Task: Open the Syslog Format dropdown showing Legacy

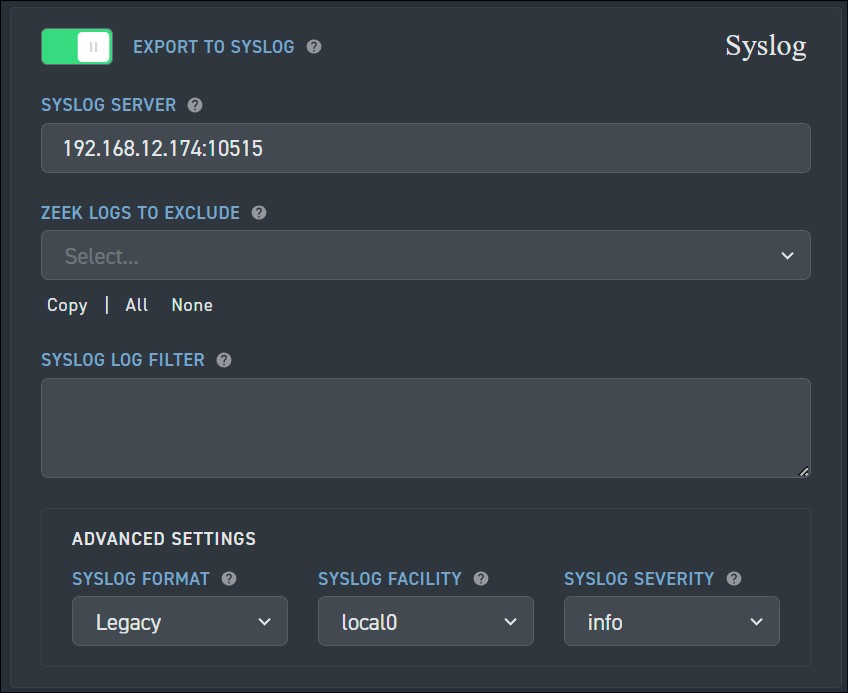Action: 180,621
